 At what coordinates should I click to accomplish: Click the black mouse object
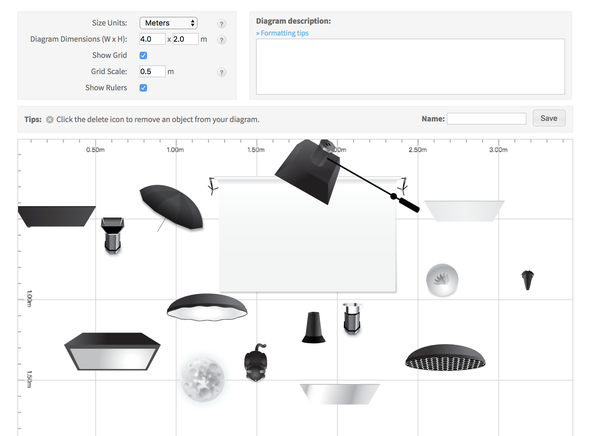(x=256, y=362)
